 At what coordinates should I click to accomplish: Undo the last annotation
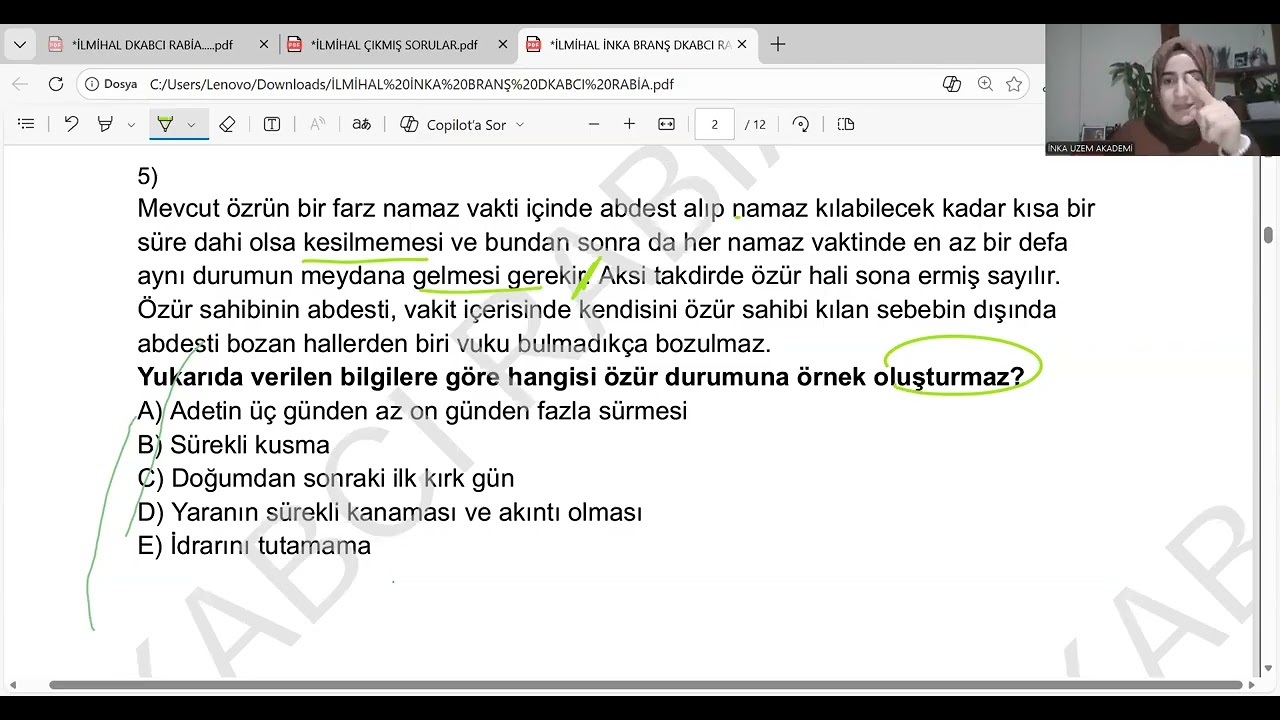71,124
